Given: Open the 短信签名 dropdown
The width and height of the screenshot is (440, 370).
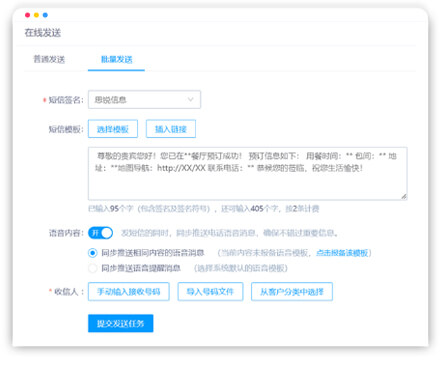Looking at the screenshot, I should pos(144,99).
